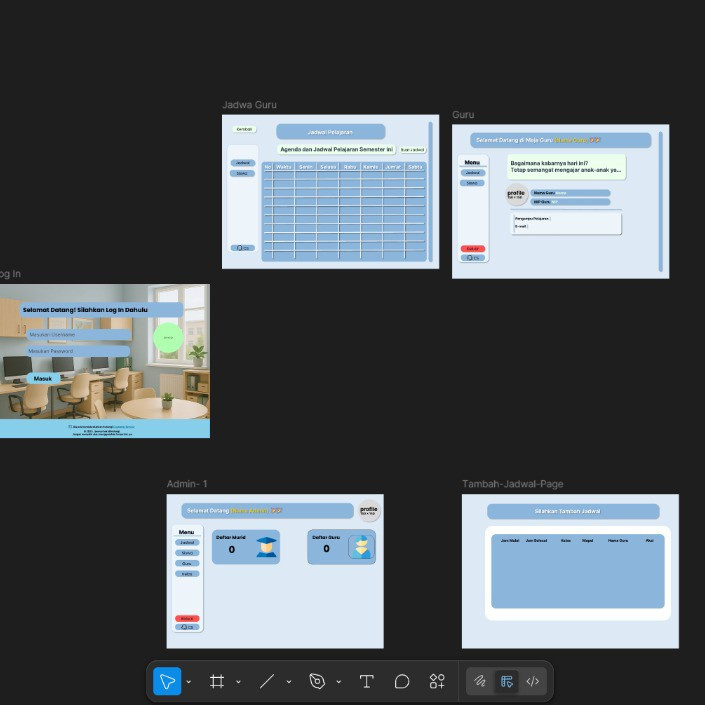Image resolution: width=705 pixels, height=705 pixels.
Task: Expand Move tool options dropdown
Action: (189, 682)
